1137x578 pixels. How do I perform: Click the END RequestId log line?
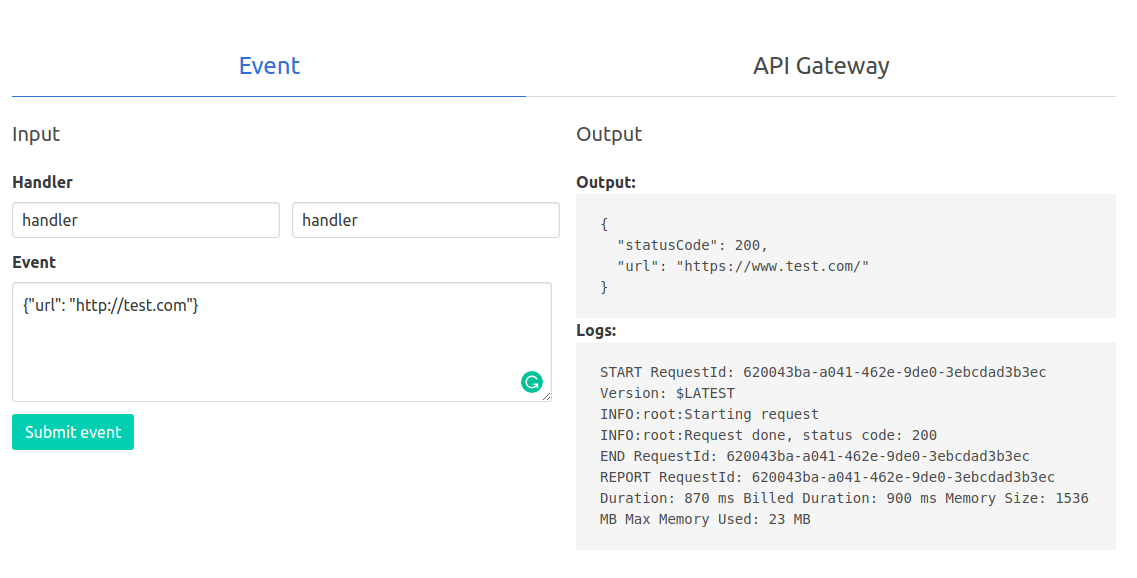click(814, 456)
